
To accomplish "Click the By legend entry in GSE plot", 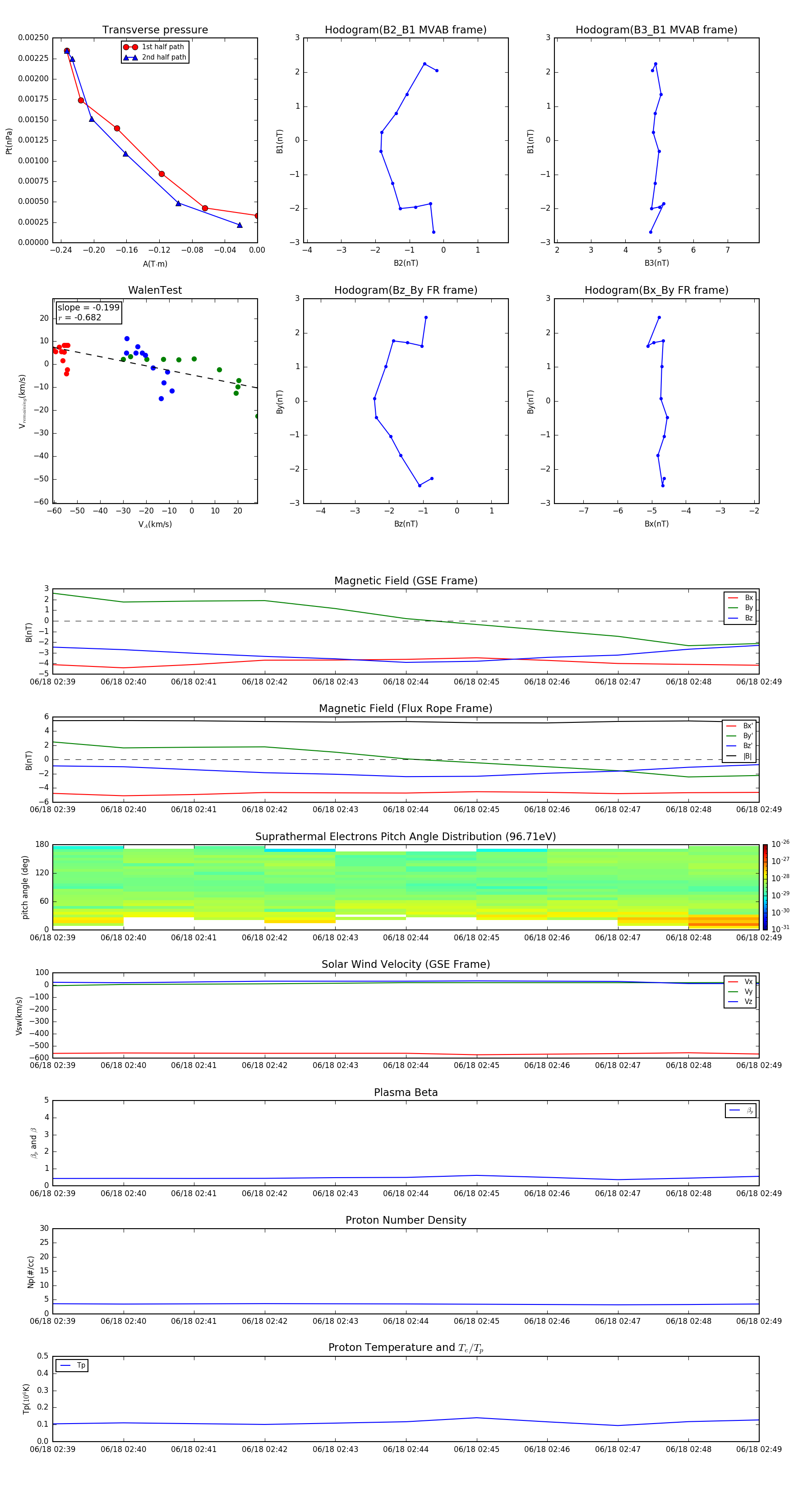I will pyautogui.click(x=740, y=607).
